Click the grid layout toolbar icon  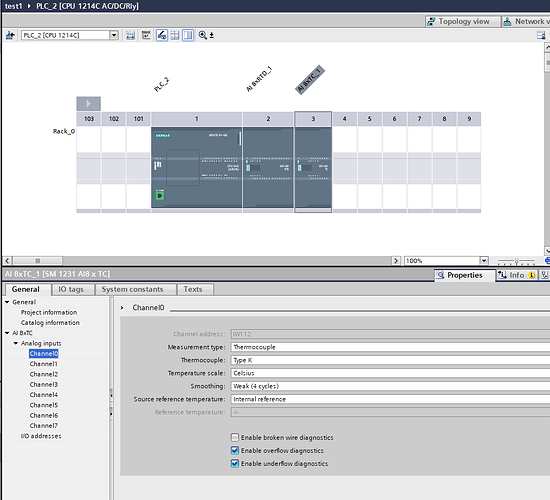point(175,35)
